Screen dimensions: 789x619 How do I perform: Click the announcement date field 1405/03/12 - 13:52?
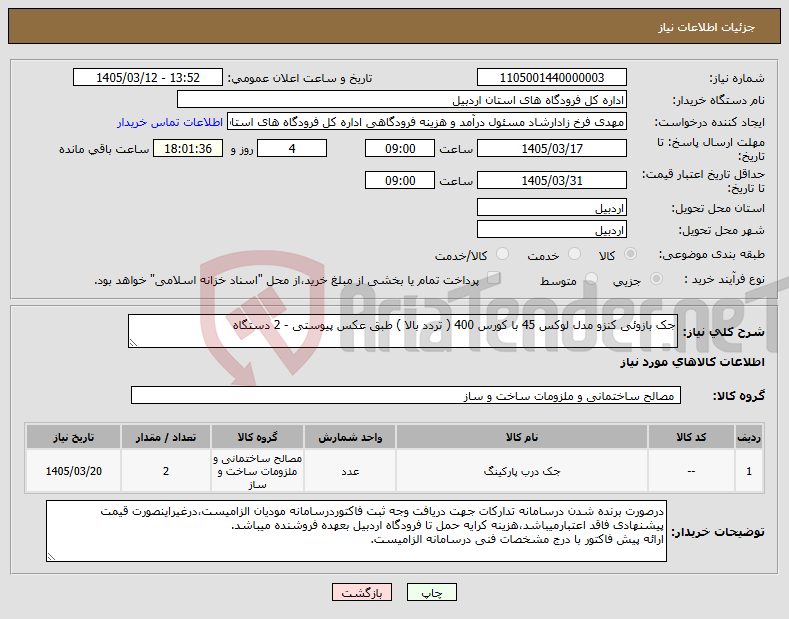point(148,78)
